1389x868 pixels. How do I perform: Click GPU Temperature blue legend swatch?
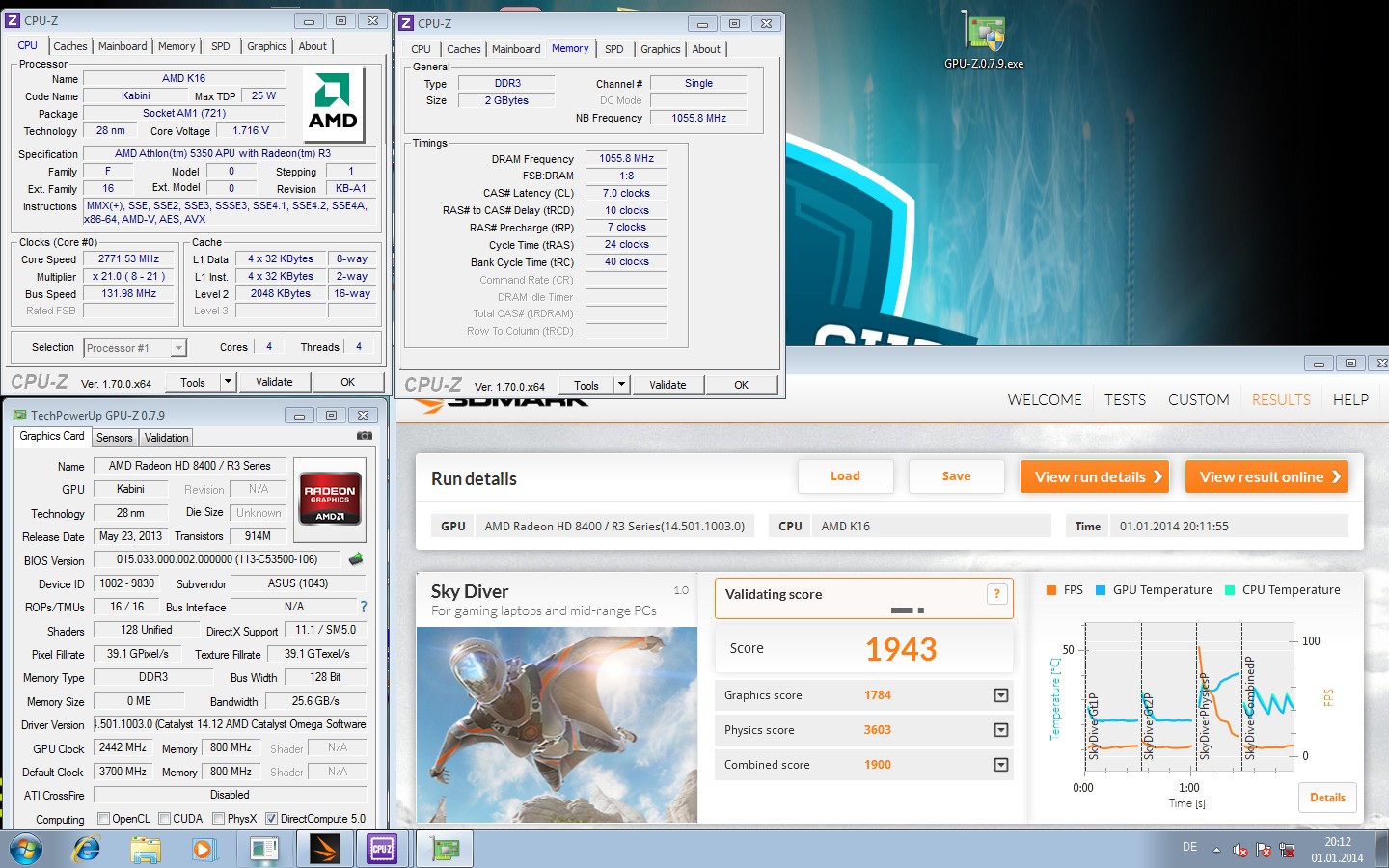point(1101,590)
